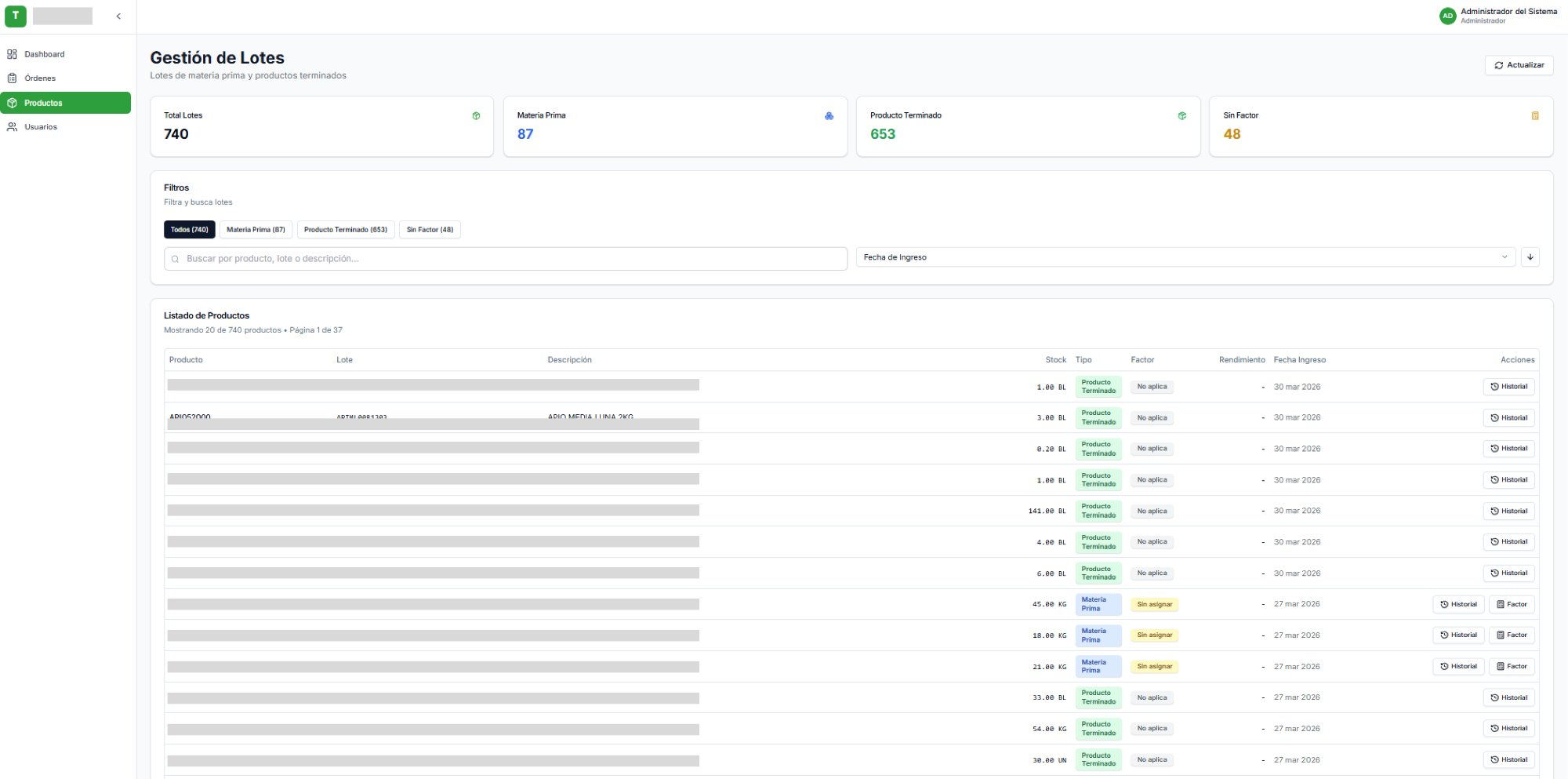1568x779 pixels.
Task: Toggle sort direction arrow button
Action: pos(1530,257)
